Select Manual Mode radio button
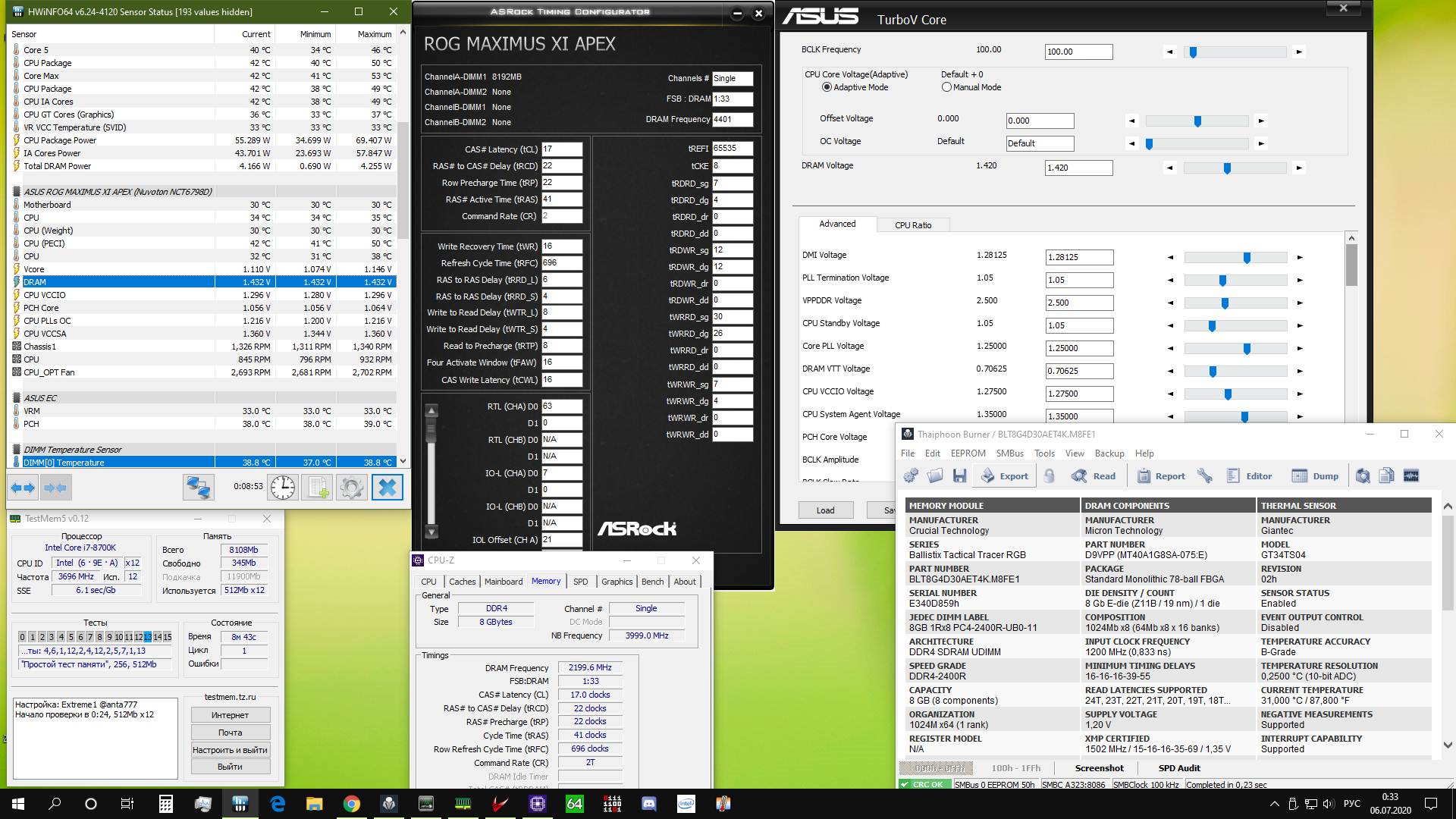The height and width of the screenshot is (819, 1456). click(x=946, y=87)
